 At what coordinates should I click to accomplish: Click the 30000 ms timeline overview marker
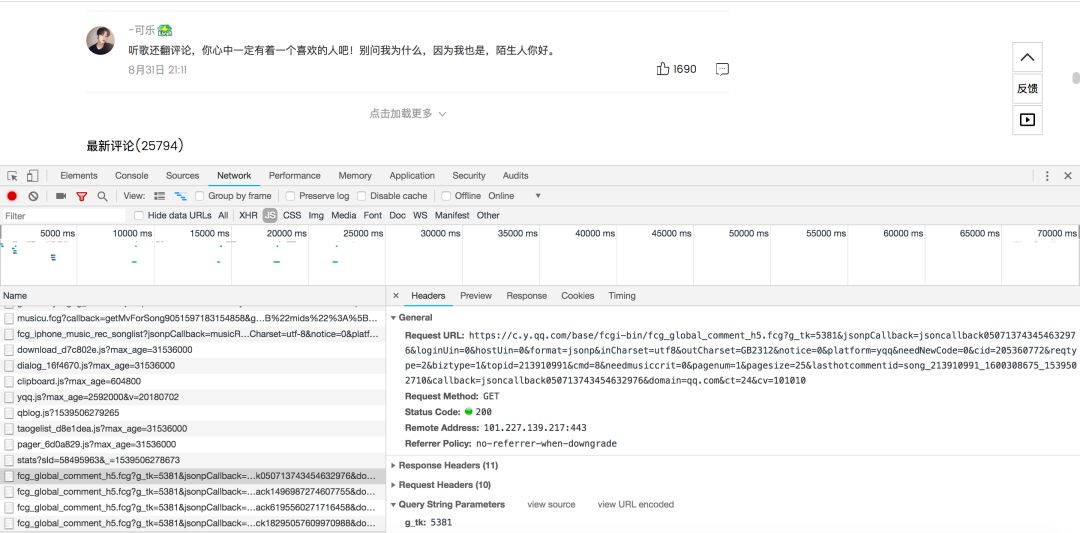click(x=440, y=233)
